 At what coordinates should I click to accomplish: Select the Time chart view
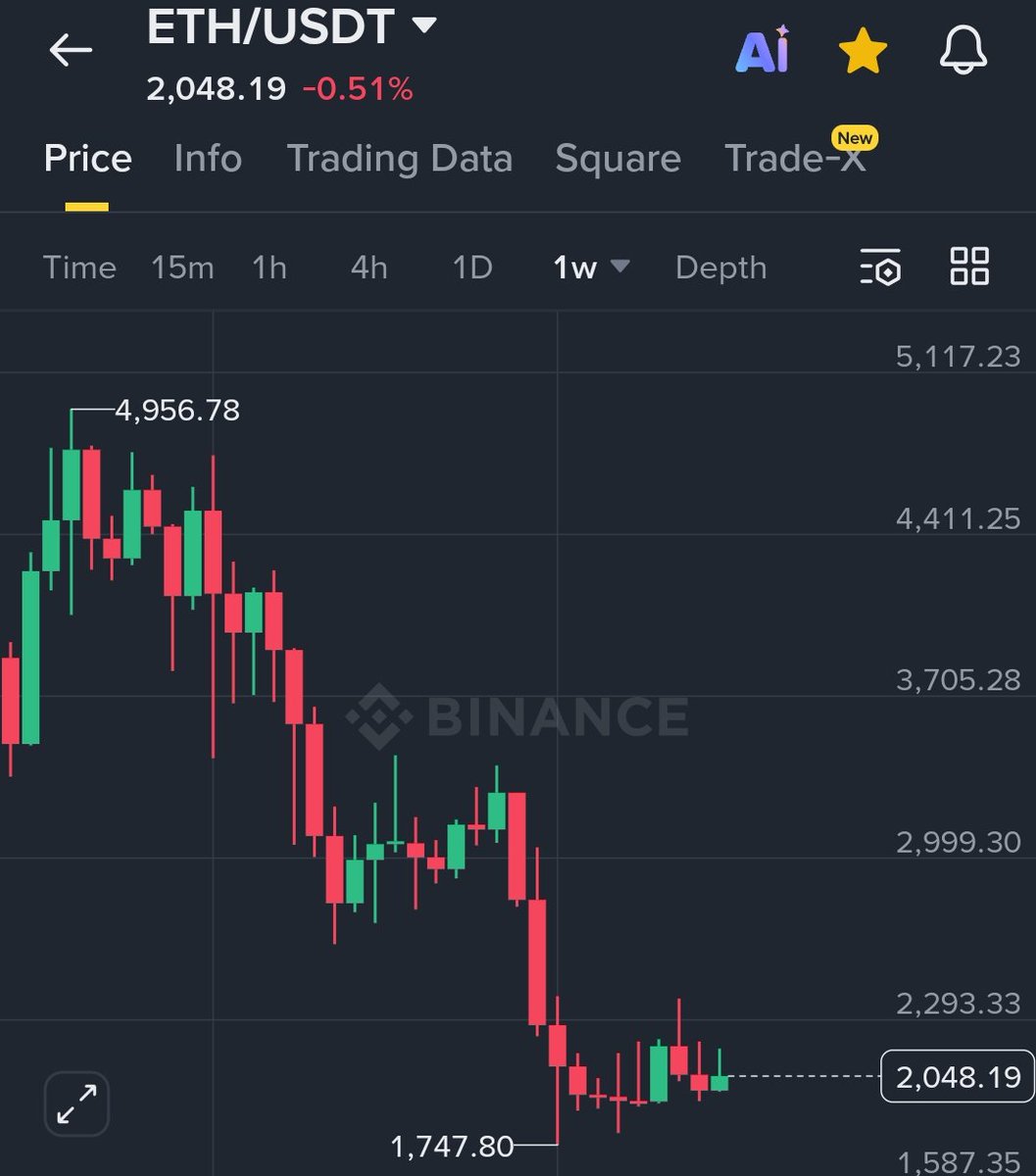click(x=79, y=268)
